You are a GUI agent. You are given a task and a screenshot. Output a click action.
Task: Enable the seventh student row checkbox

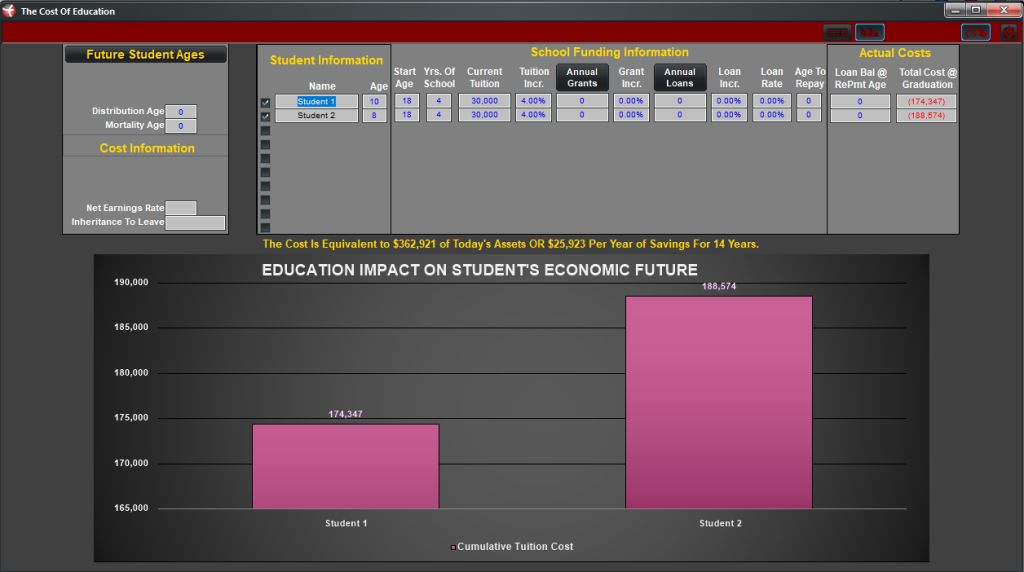click(x=265, y=186)
